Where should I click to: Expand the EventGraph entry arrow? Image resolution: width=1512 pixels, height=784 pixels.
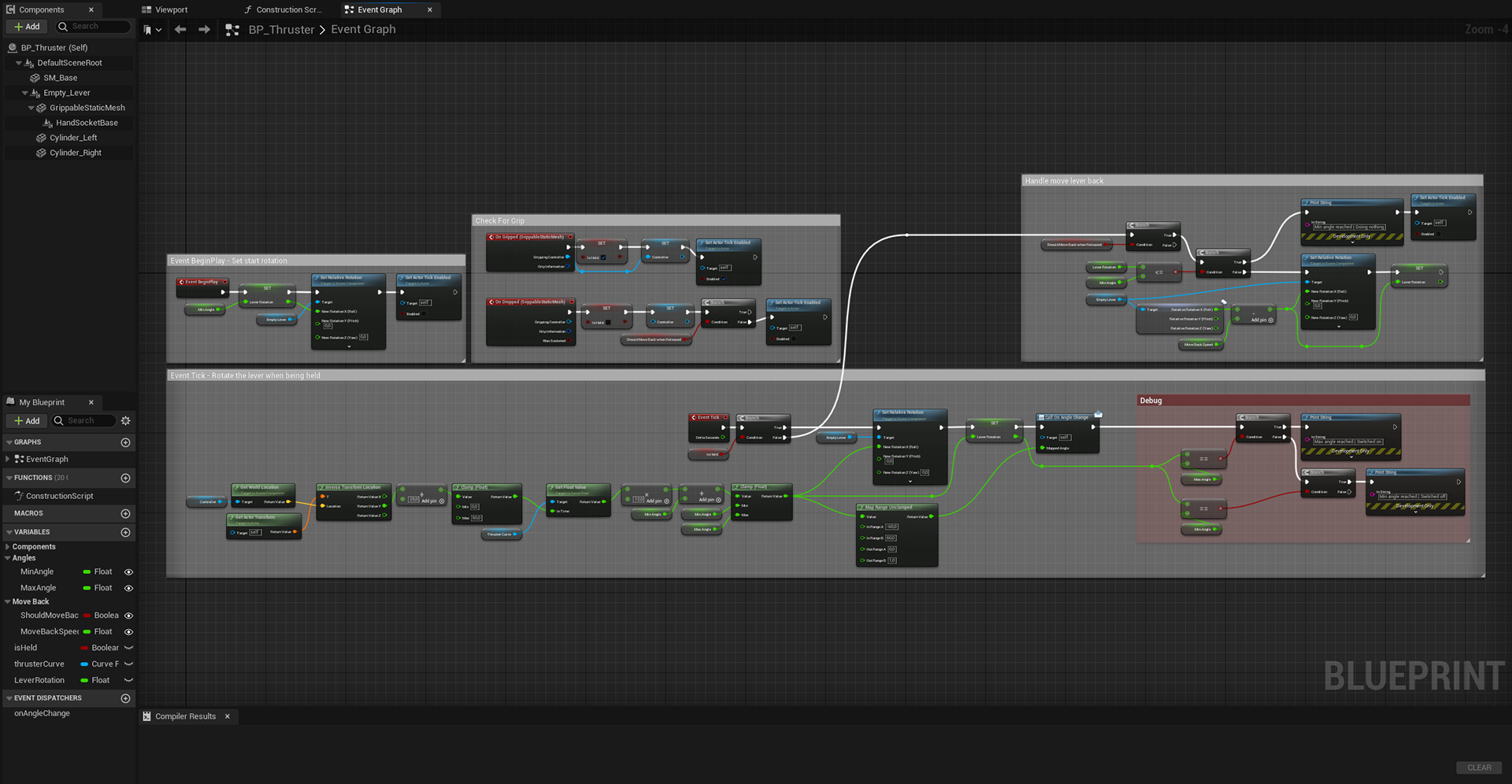8,459
